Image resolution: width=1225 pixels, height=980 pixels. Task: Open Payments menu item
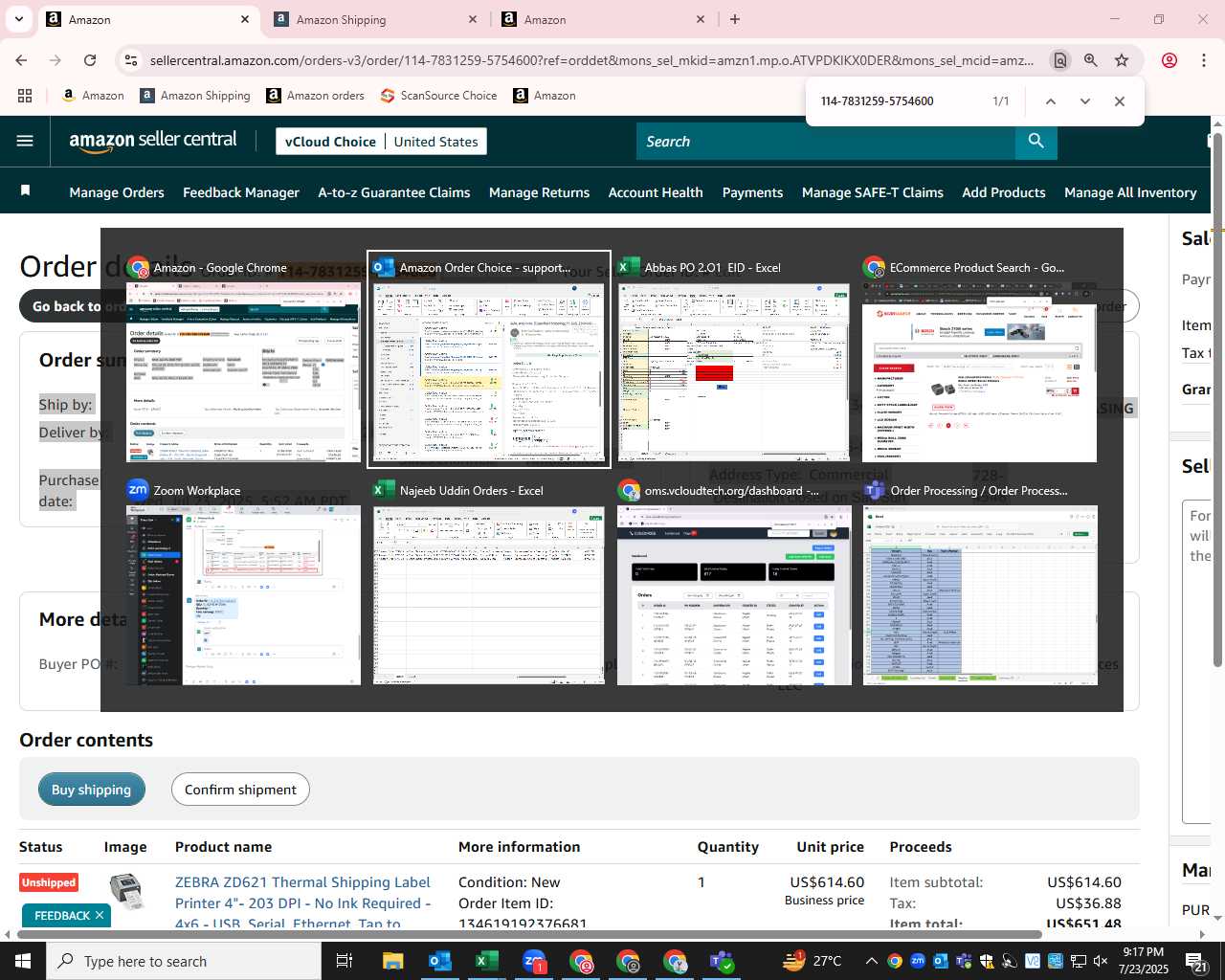(x=752, y=192)
